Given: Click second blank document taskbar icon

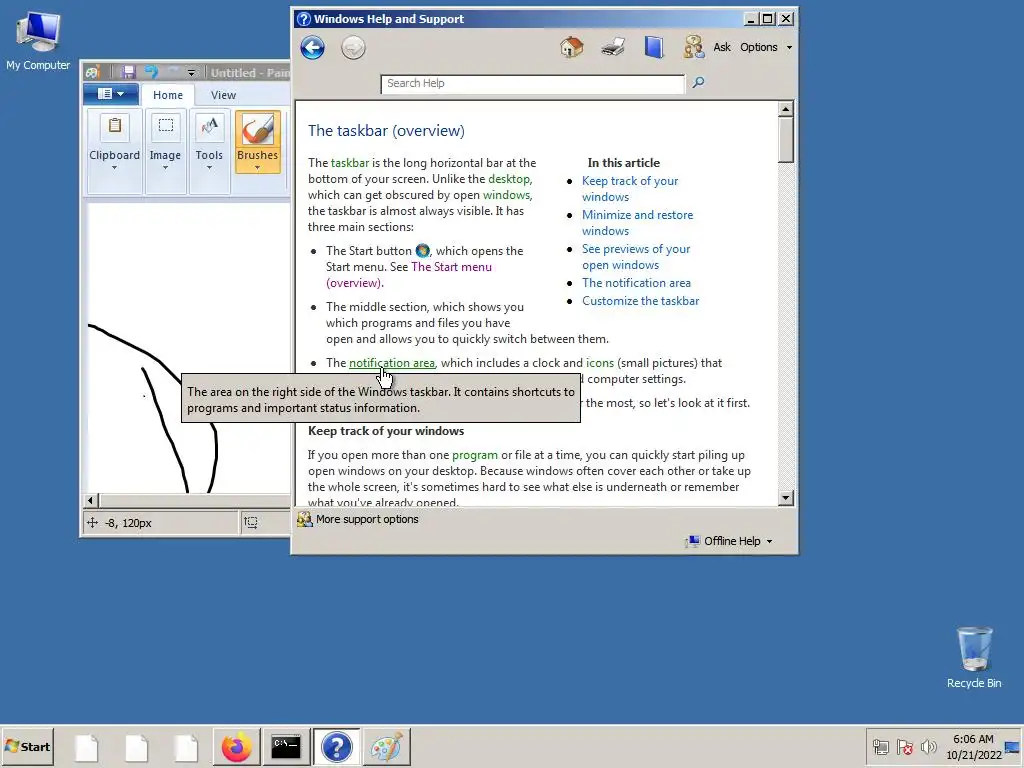Looking at the screenshot, I should point(136,747).
